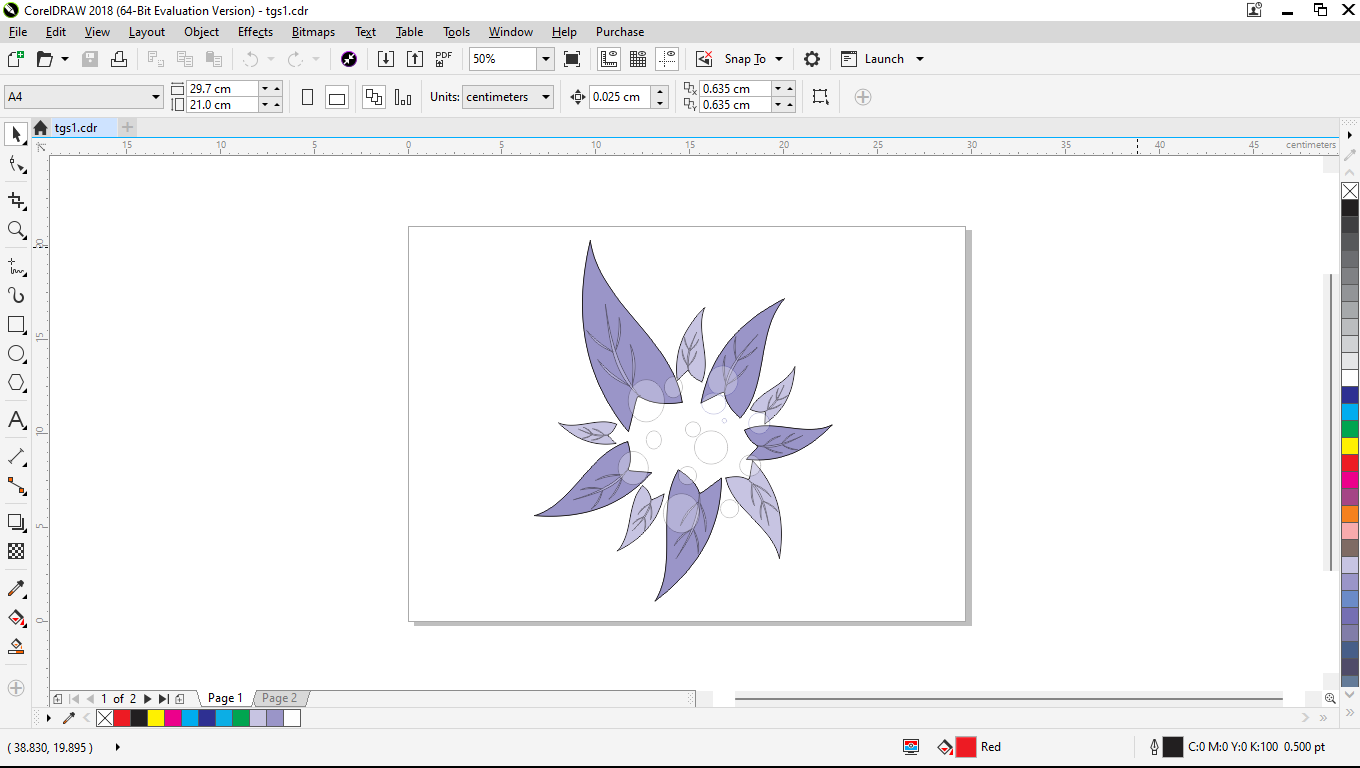Screen dimensions: 1360x768
Task: Expand the cursor coordinates flyout in status bar
Action: coord(118,747)
